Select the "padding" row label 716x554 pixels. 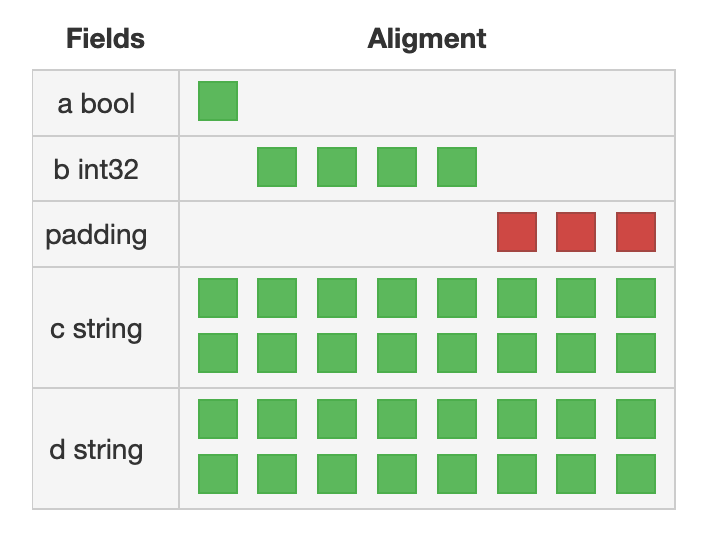(x=96, y=235)
